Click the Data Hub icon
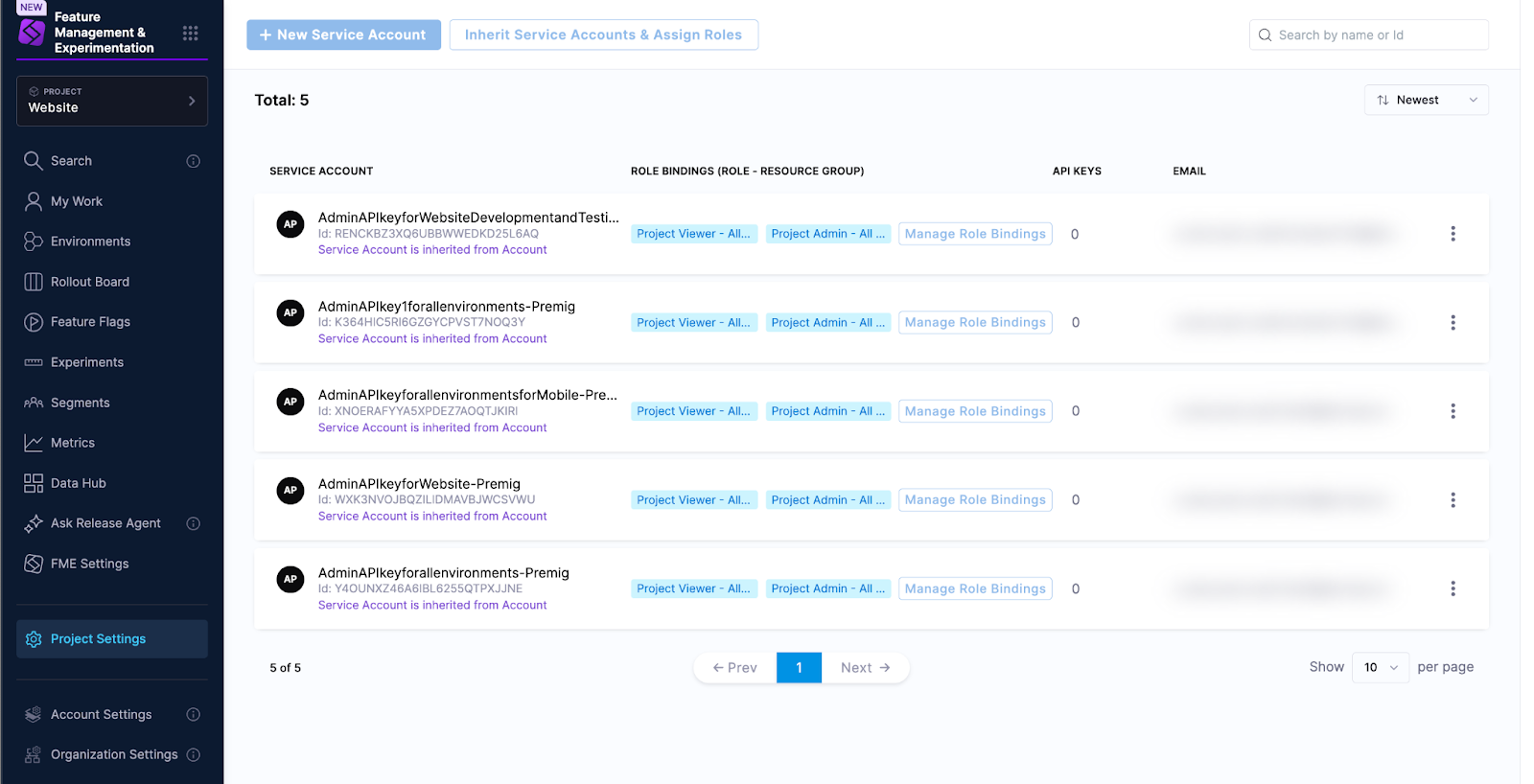Image resolution: width=1534 pixels, height=784 pixels. pyautogui.click(x=34, y=483)
